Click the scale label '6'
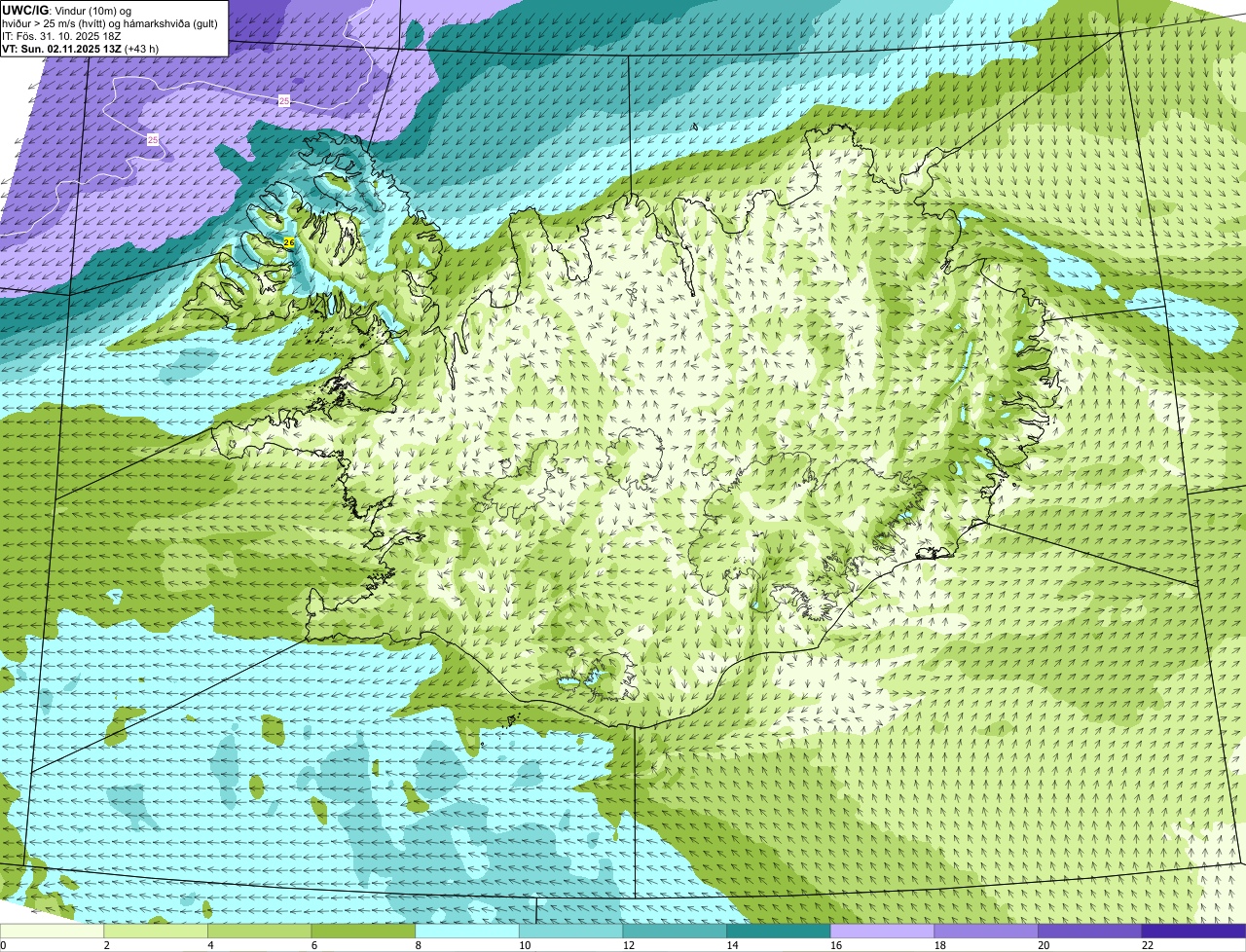The image size is (1246, 952). (x=313, y=945)
